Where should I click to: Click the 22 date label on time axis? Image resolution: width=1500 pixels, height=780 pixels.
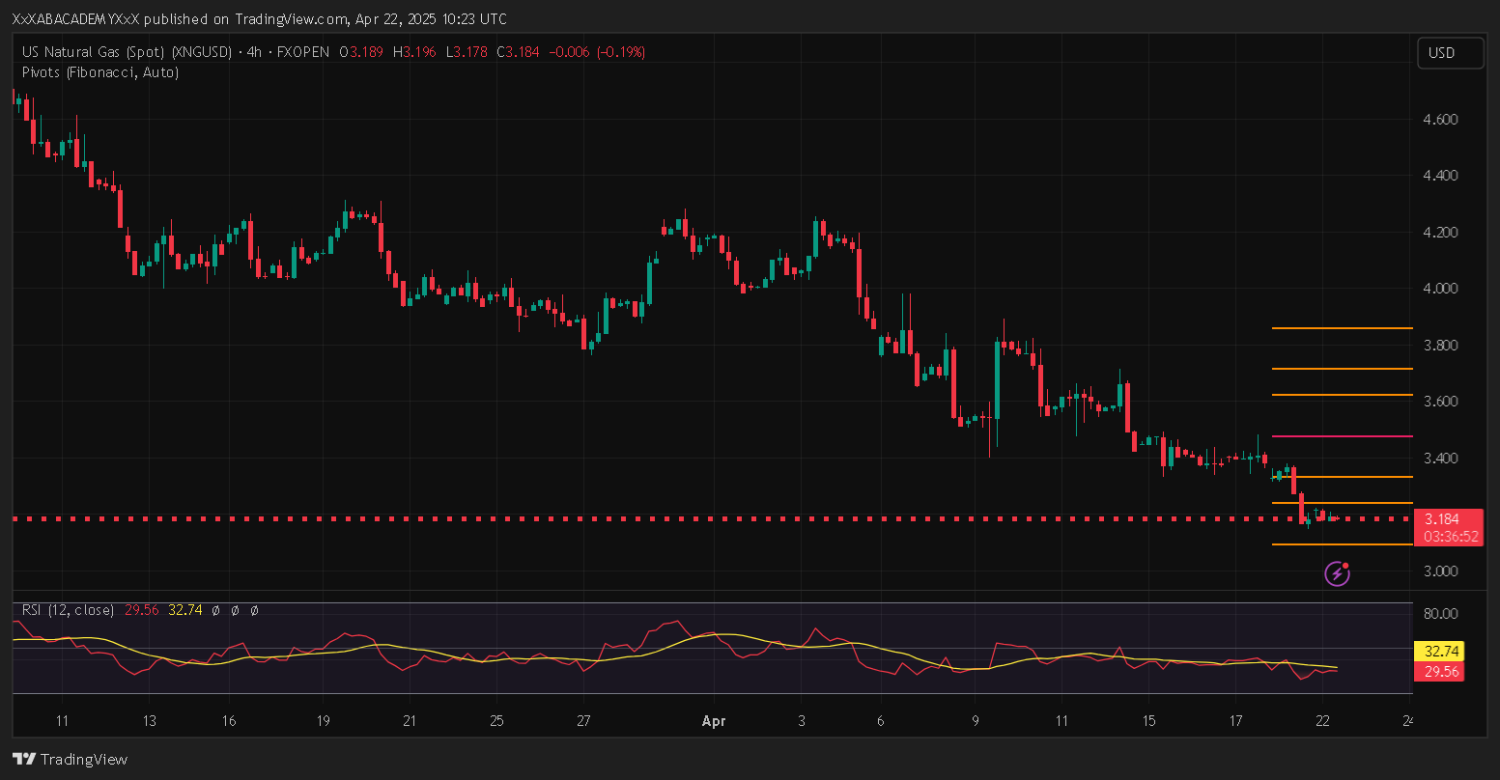coord(1323,721)
